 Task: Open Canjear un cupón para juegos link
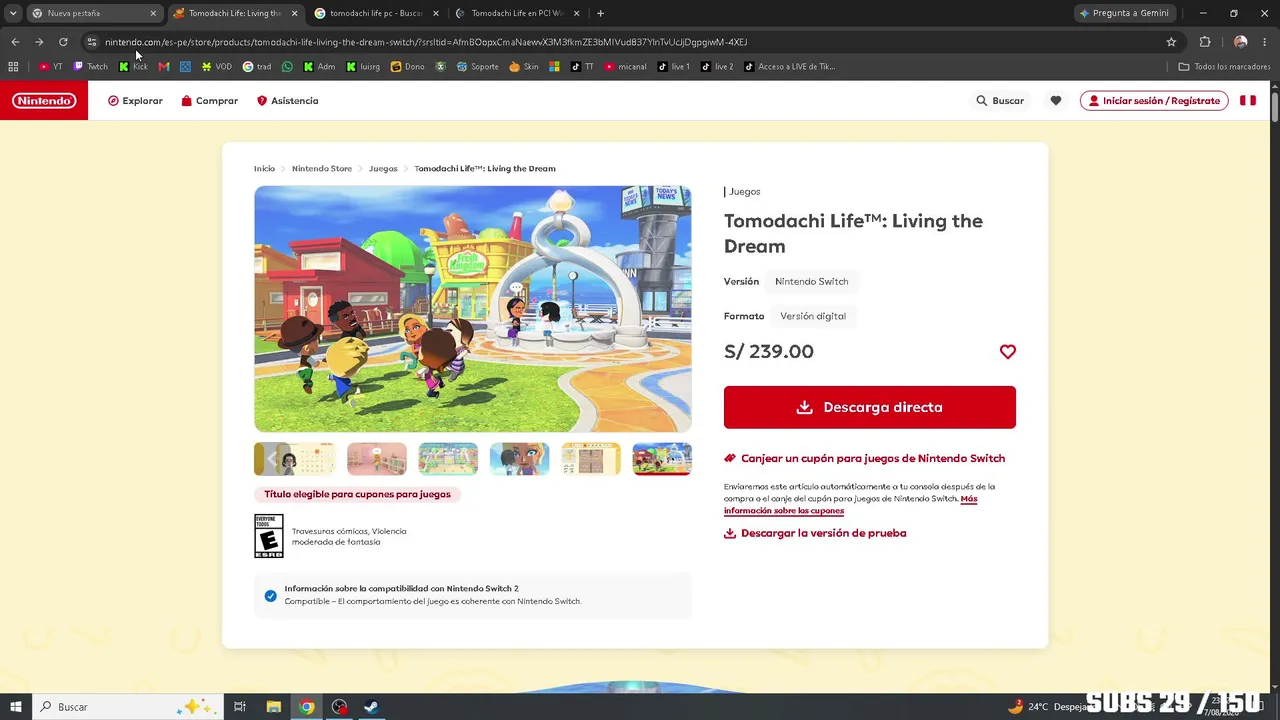864,458
